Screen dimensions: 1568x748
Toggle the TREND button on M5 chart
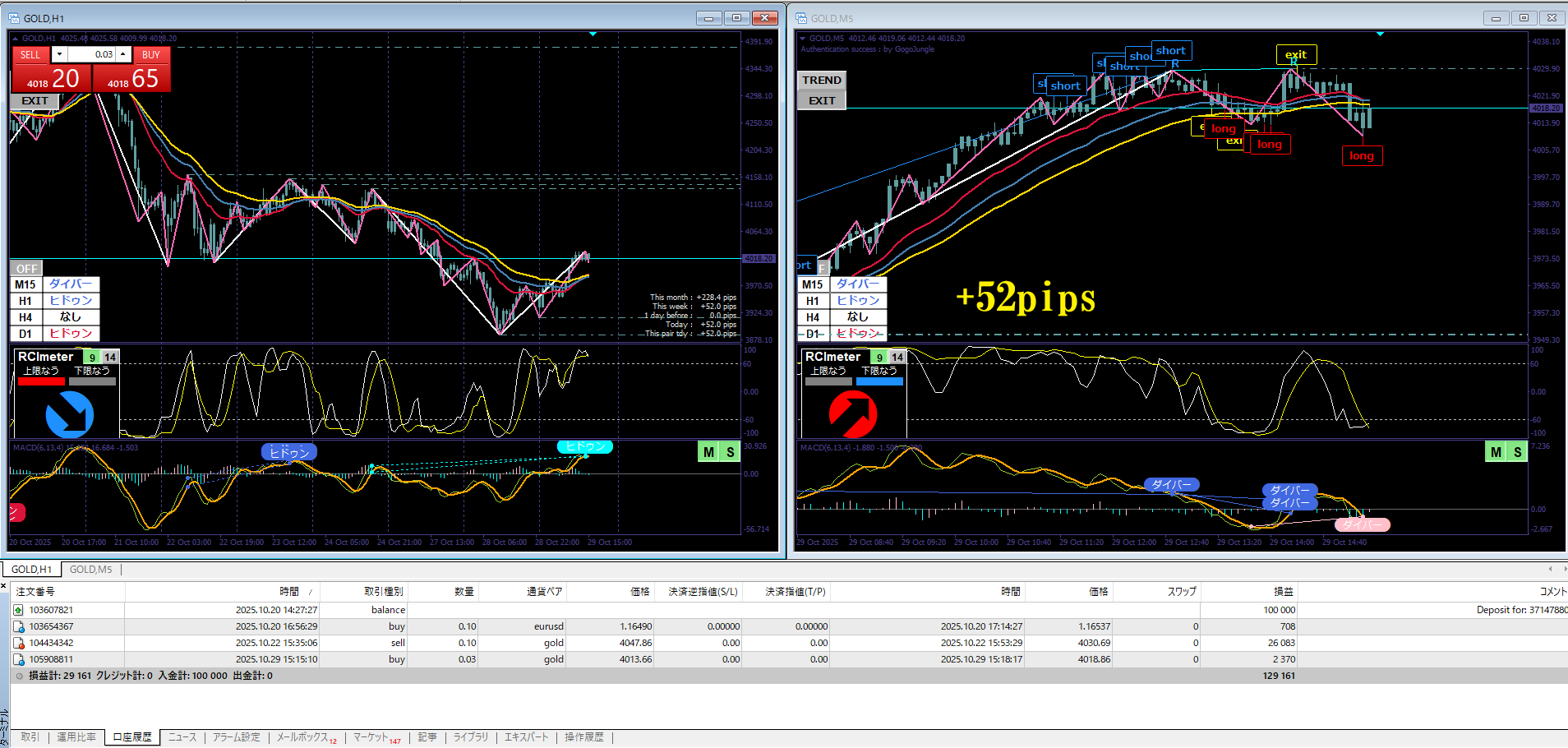click(x=821, y=81)
